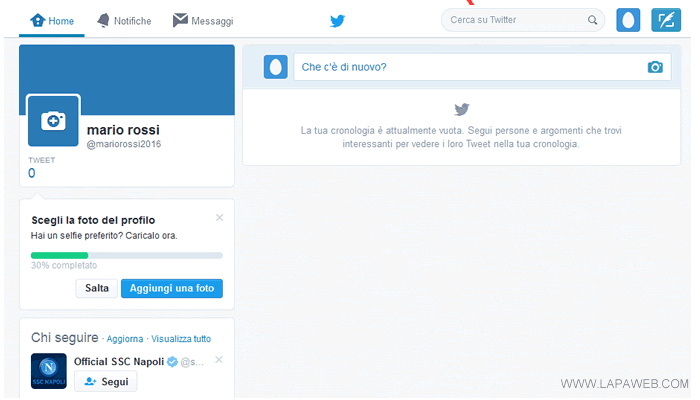Click the profile completion progress bar

(127, 255)
